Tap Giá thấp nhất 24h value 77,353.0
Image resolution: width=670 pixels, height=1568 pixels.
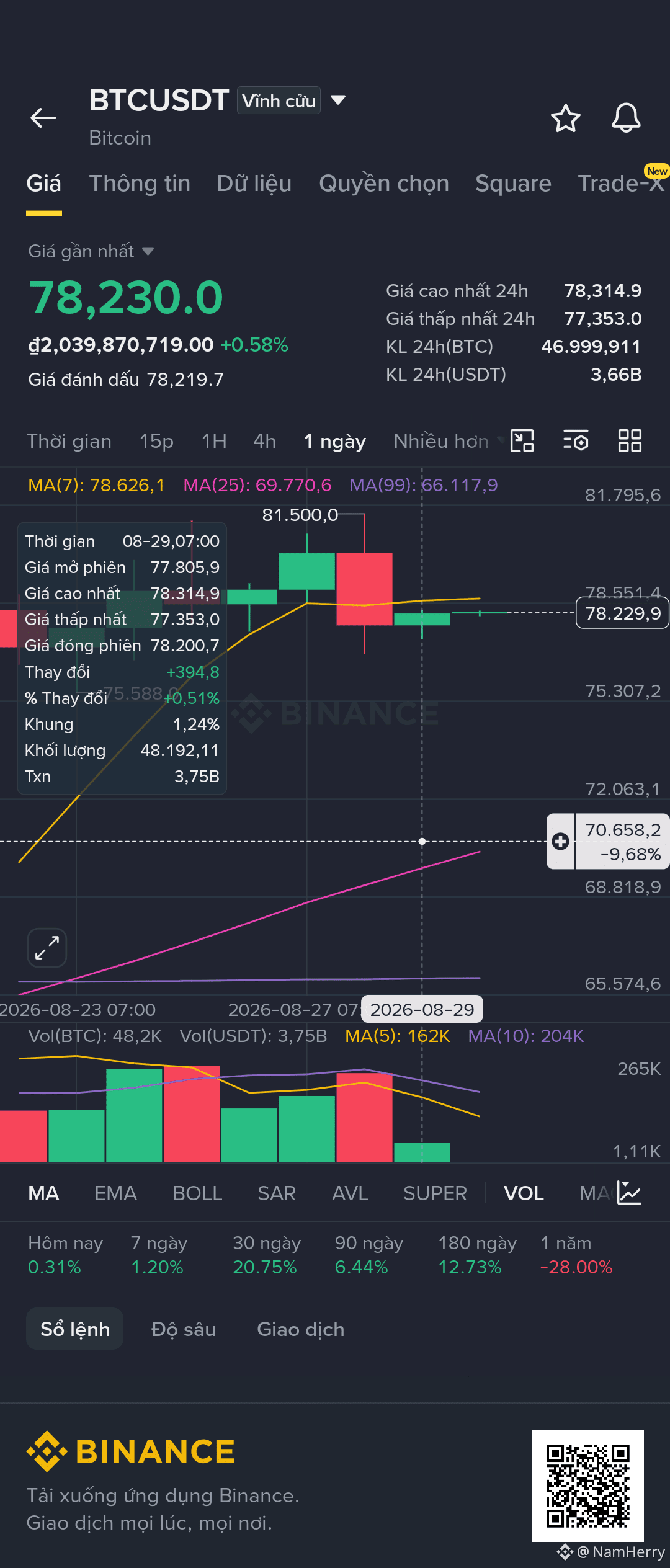602,318
